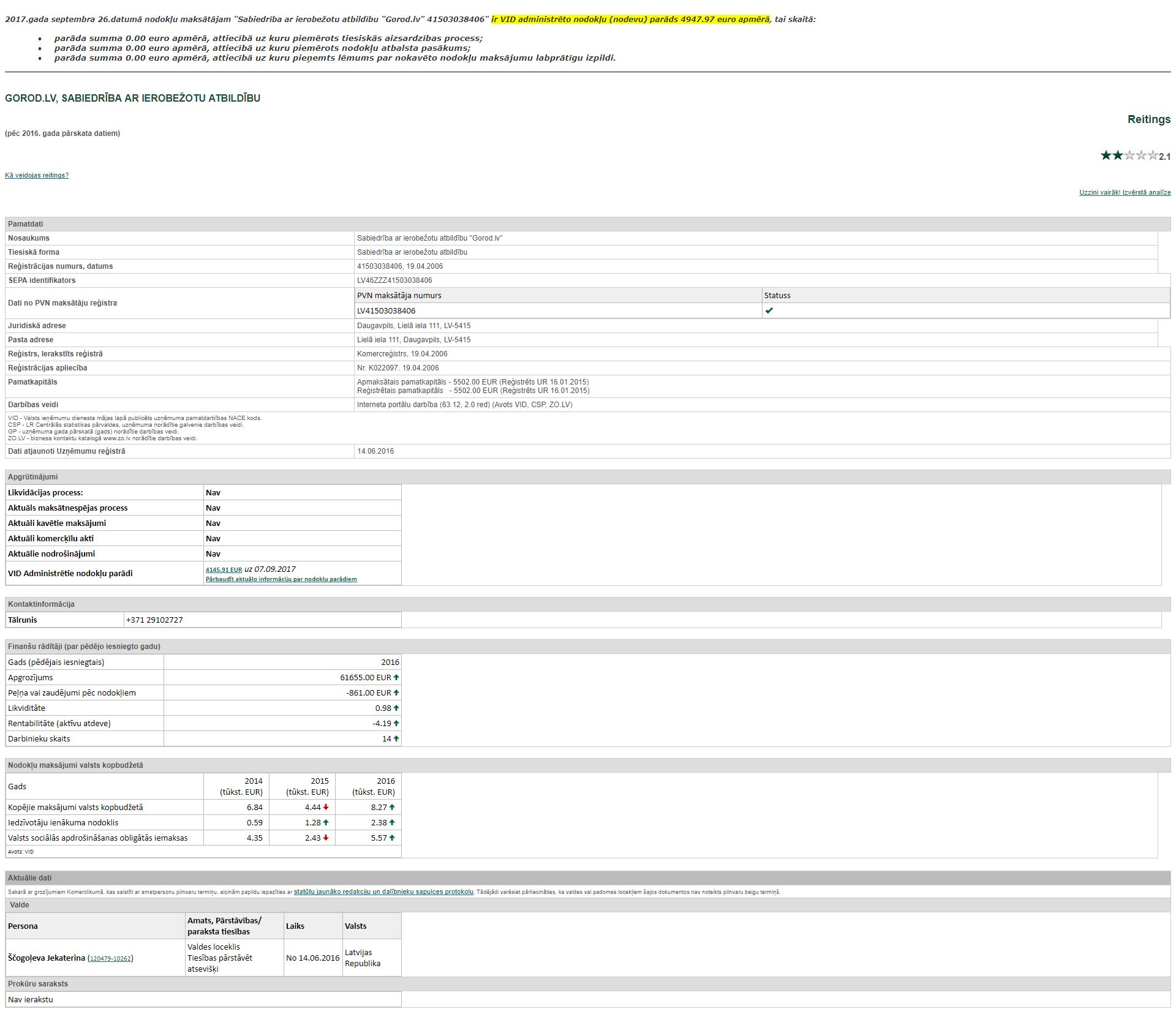Click the up arrow next to Likviditāte 0.98
The image size is (1176, 1017).
tap(396, 708)
